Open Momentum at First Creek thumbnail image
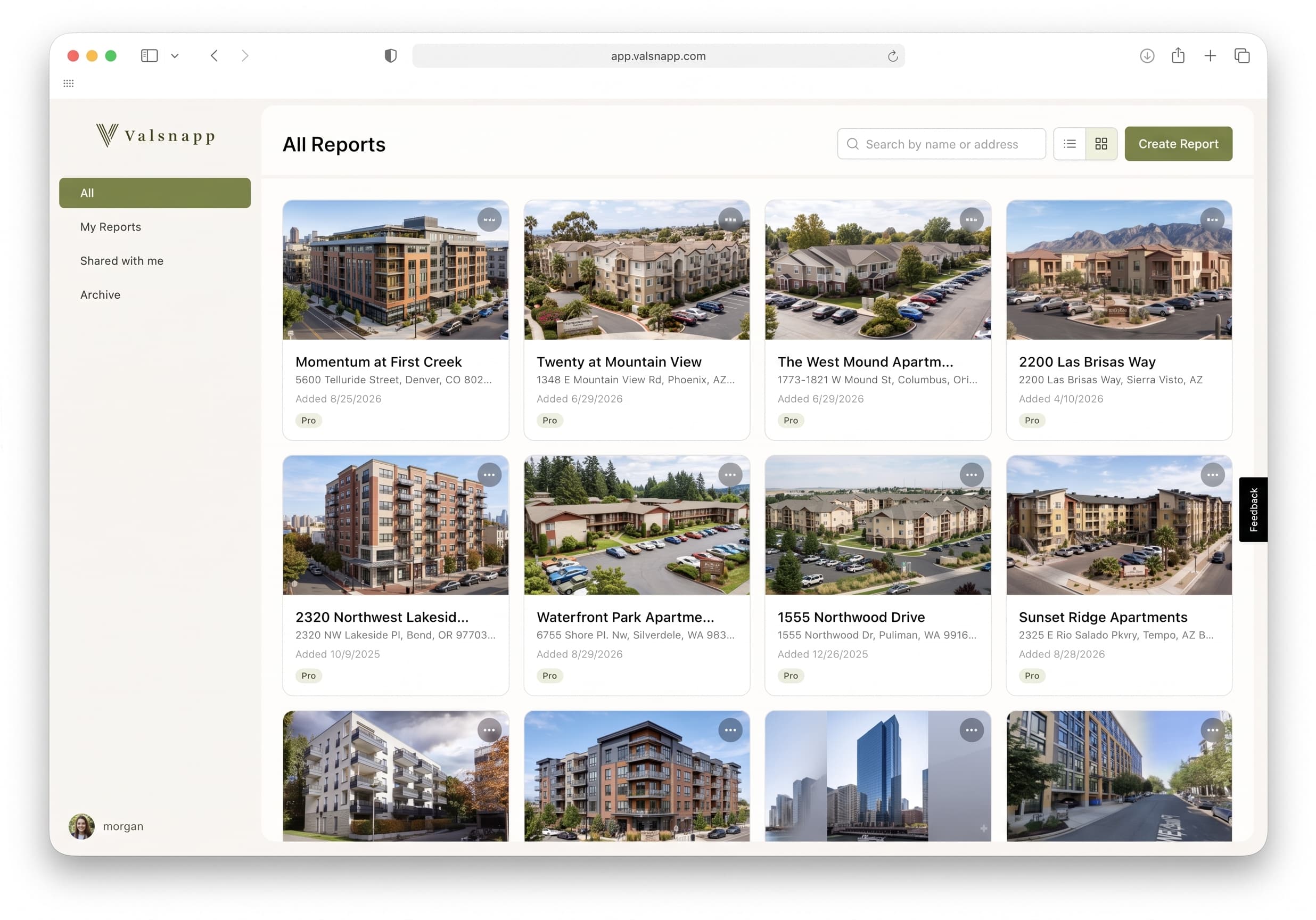The width and height of the screenshot is (1316, 920). coord(396,269)
